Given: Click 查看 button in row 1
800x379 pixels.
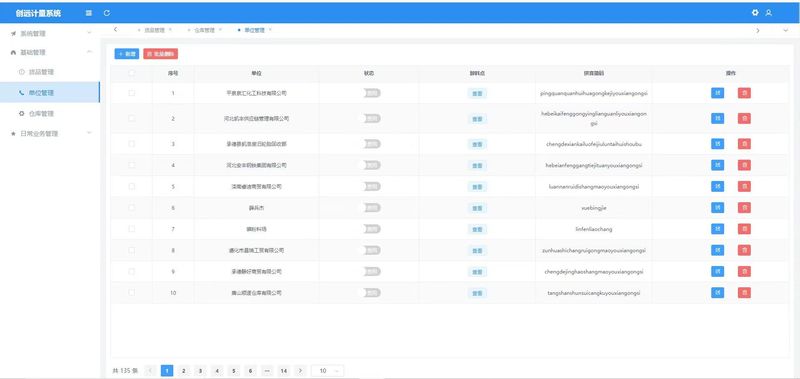Looking at the screenshot, I should click(x=477, y=93).
